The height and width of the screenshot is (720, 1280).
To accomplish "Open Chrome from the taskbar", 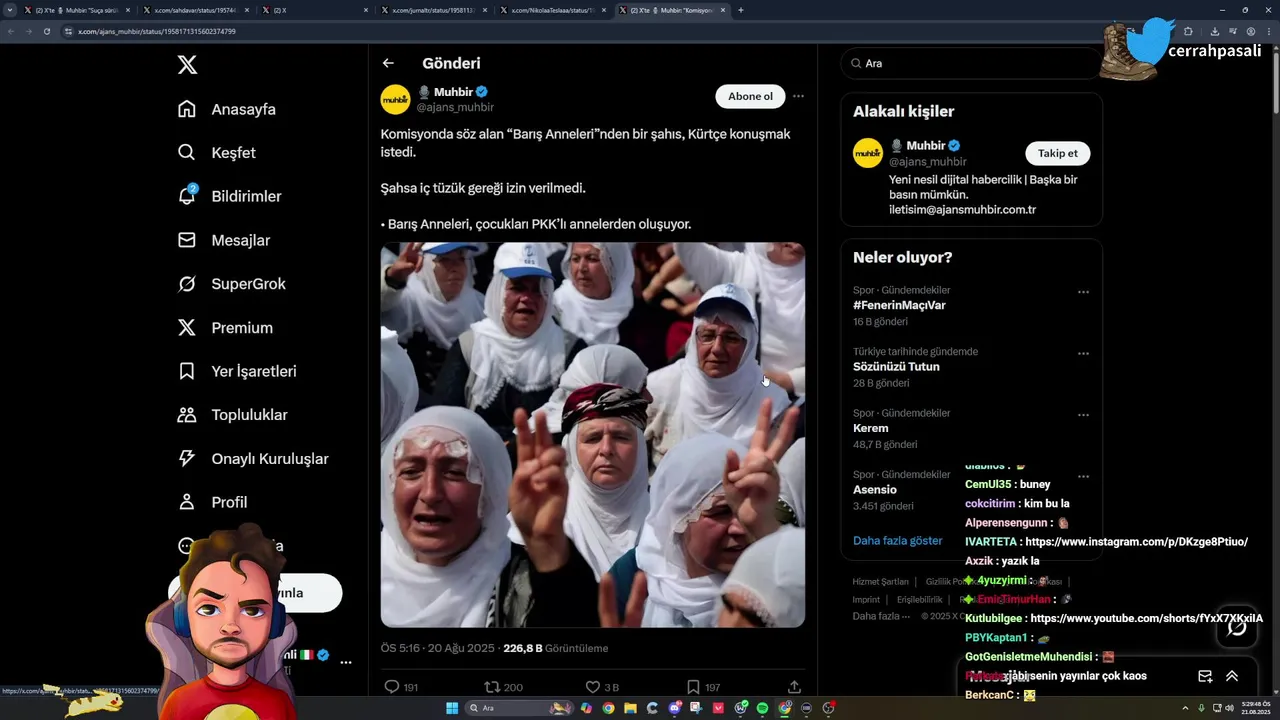I will point(609,708).
